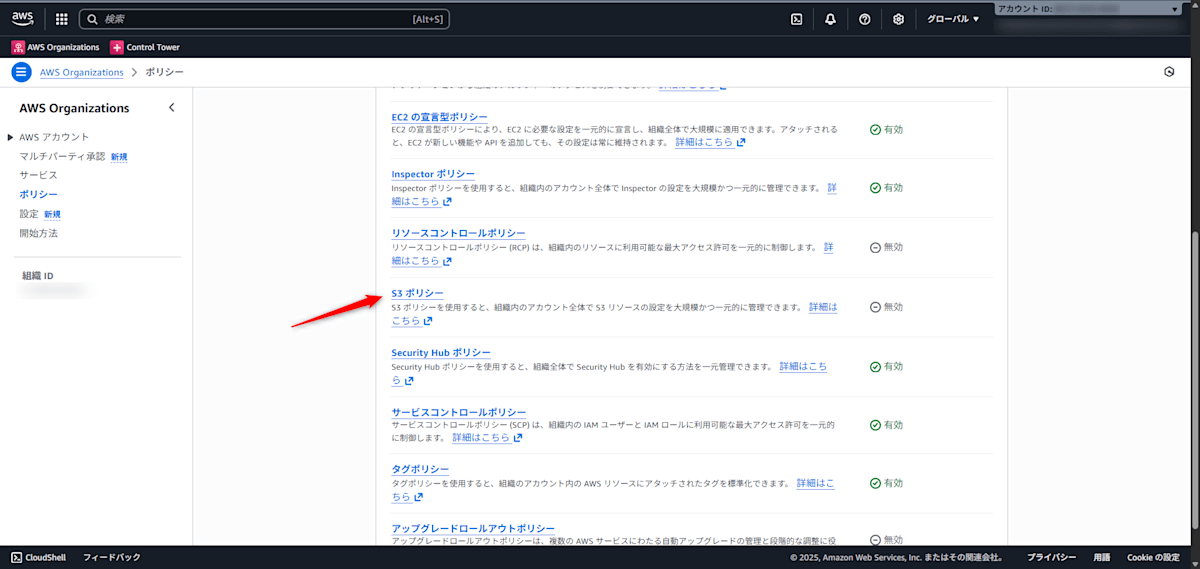Open the notifications bell icon
Image resolution: width=1200 pixels, height=569 pixels.
[x=831, y=19]
